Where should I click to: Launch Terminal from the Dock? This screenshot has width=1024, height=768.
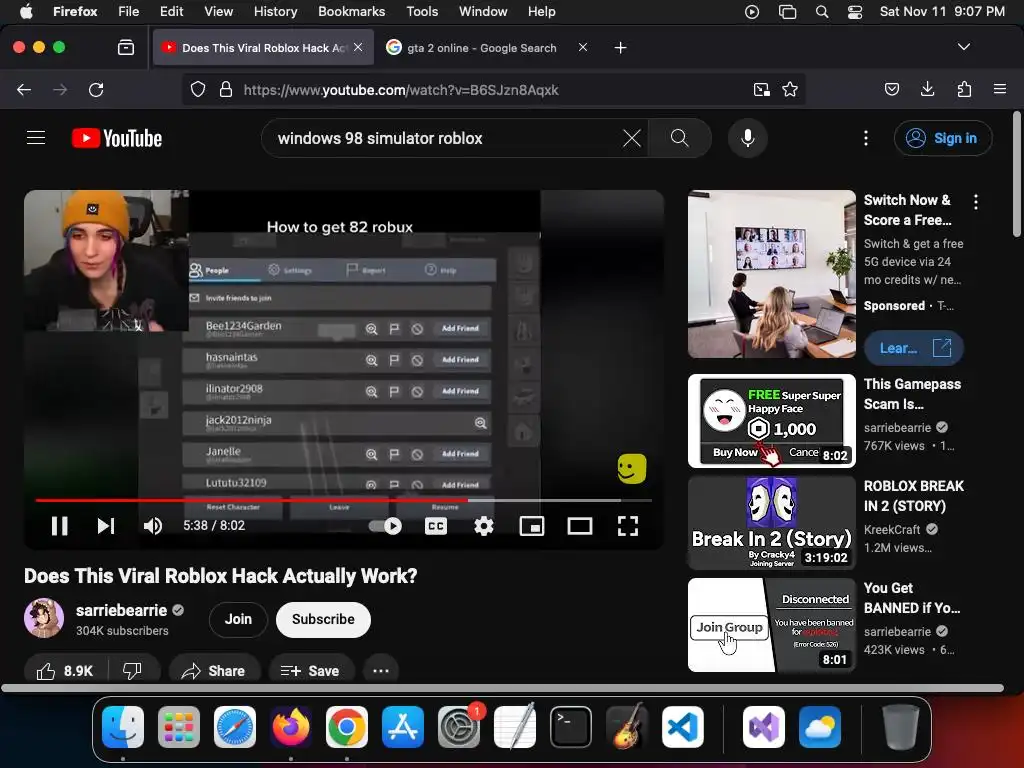click(571, 727)
